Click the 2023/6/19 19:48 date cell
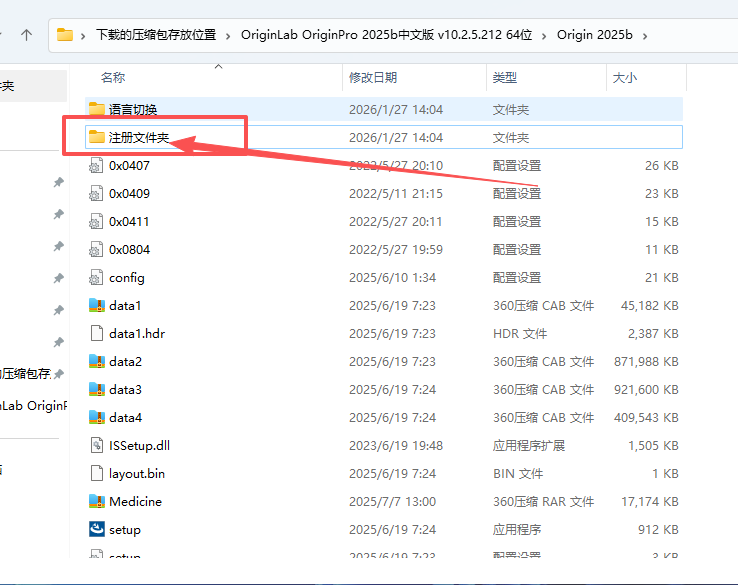738x585 pixels. point(396,446)
